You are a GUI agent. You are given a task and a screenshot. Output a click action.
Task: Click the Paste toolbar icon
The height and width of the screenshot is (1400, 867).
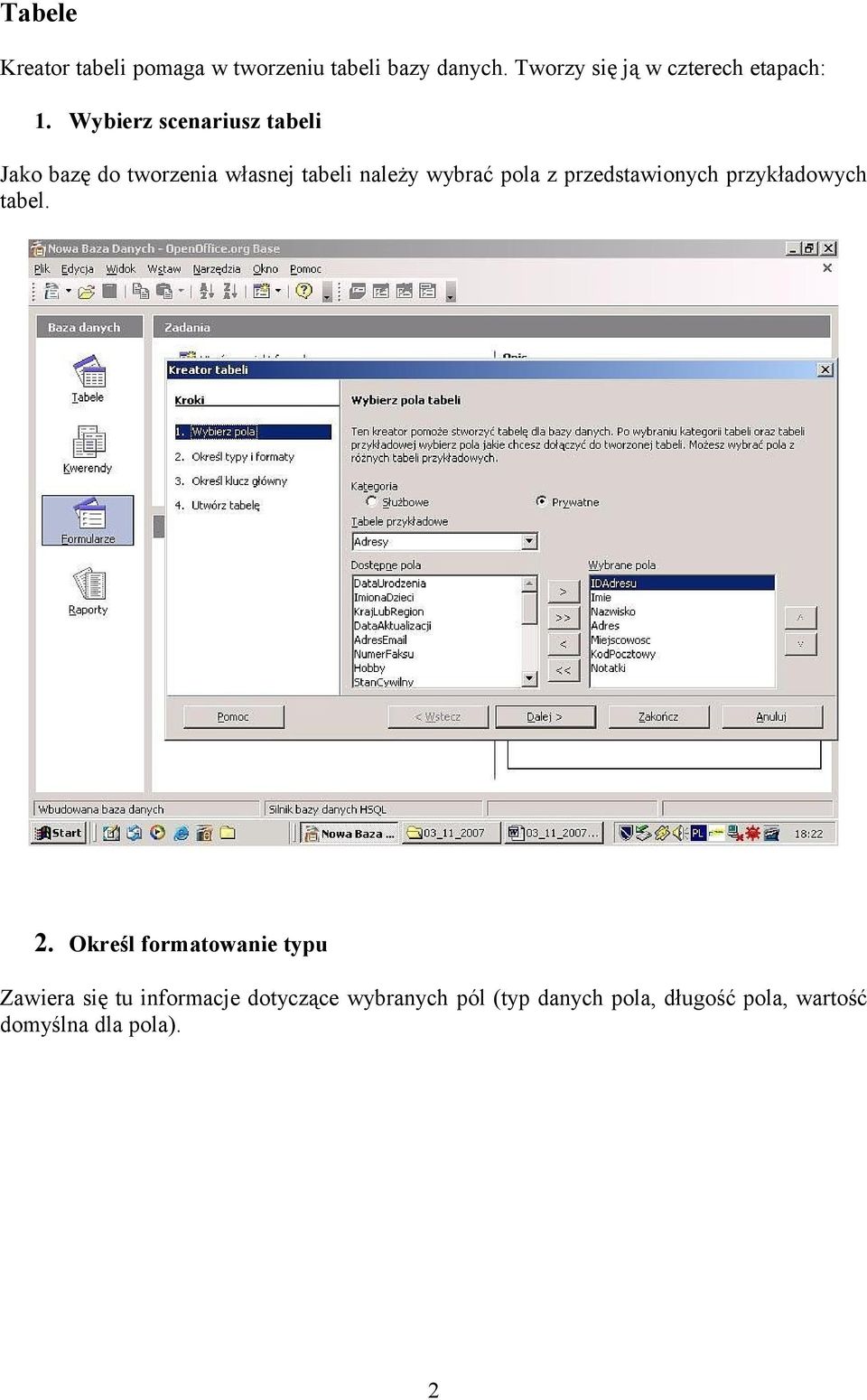click(164, 291)
